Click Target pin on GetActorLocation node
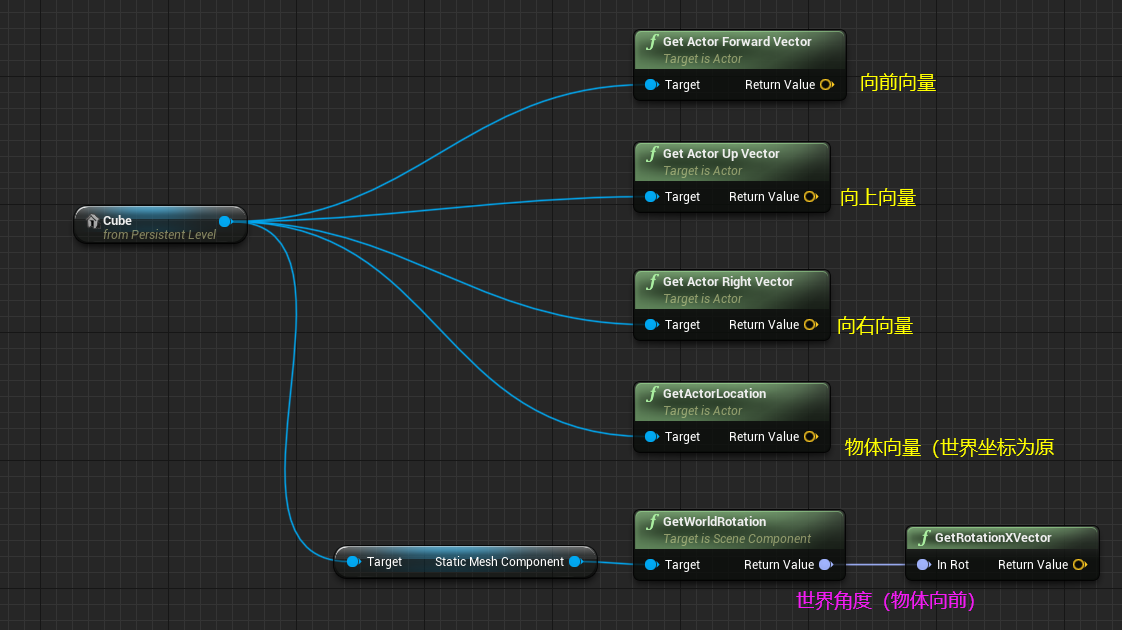This screenshot has height=630, width=1122. (651, 436)
